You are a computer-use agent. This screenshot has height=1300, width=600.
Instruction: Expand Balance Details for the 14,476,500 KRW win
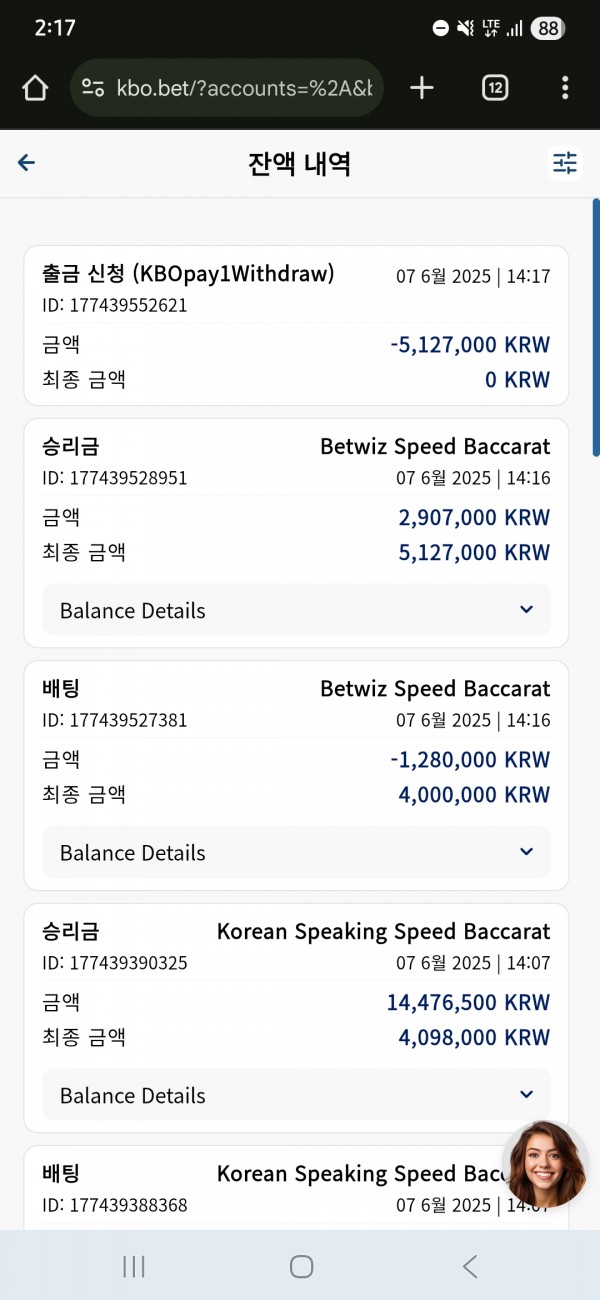point(296,1095)
